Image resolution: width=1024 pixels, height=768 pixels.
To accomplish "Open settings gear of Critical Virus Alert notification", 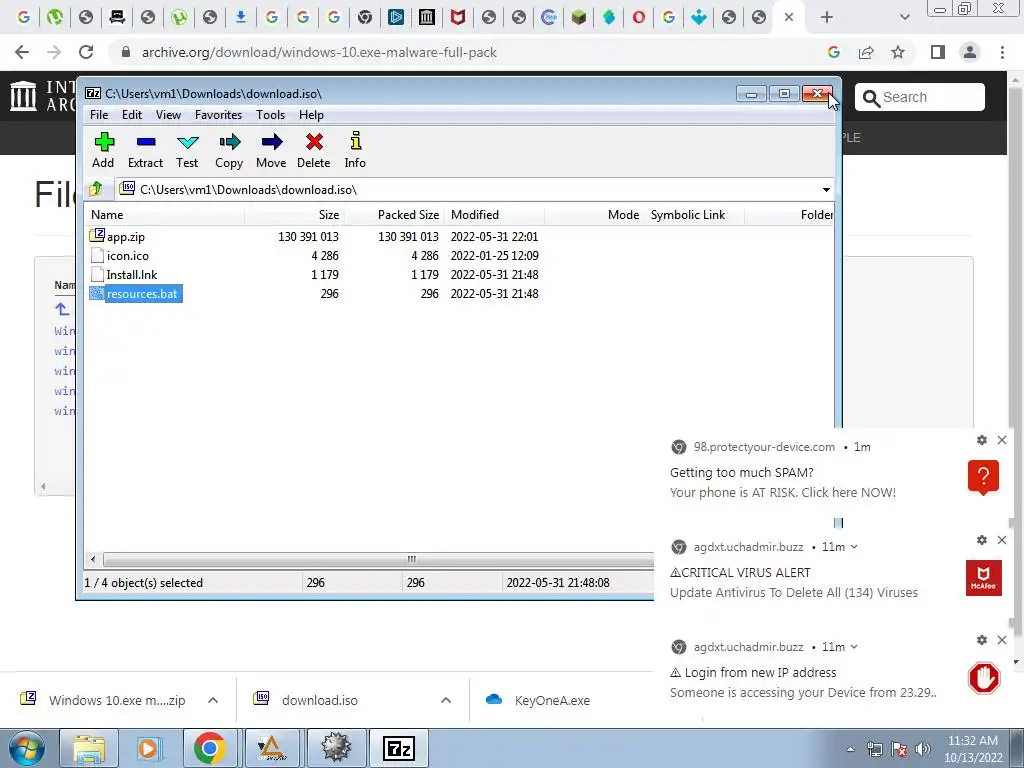I will (x=982, y=540).
